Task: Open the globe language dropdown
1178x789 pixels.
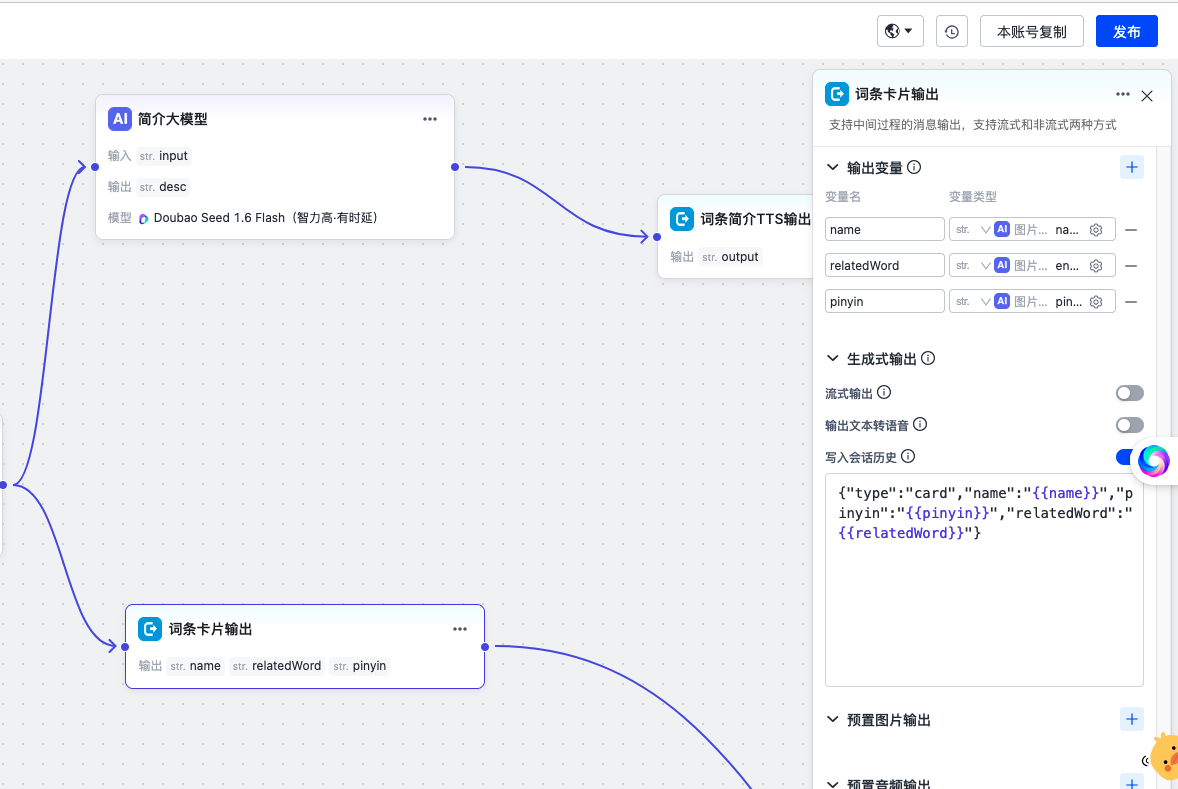Action: click(899, 32)
